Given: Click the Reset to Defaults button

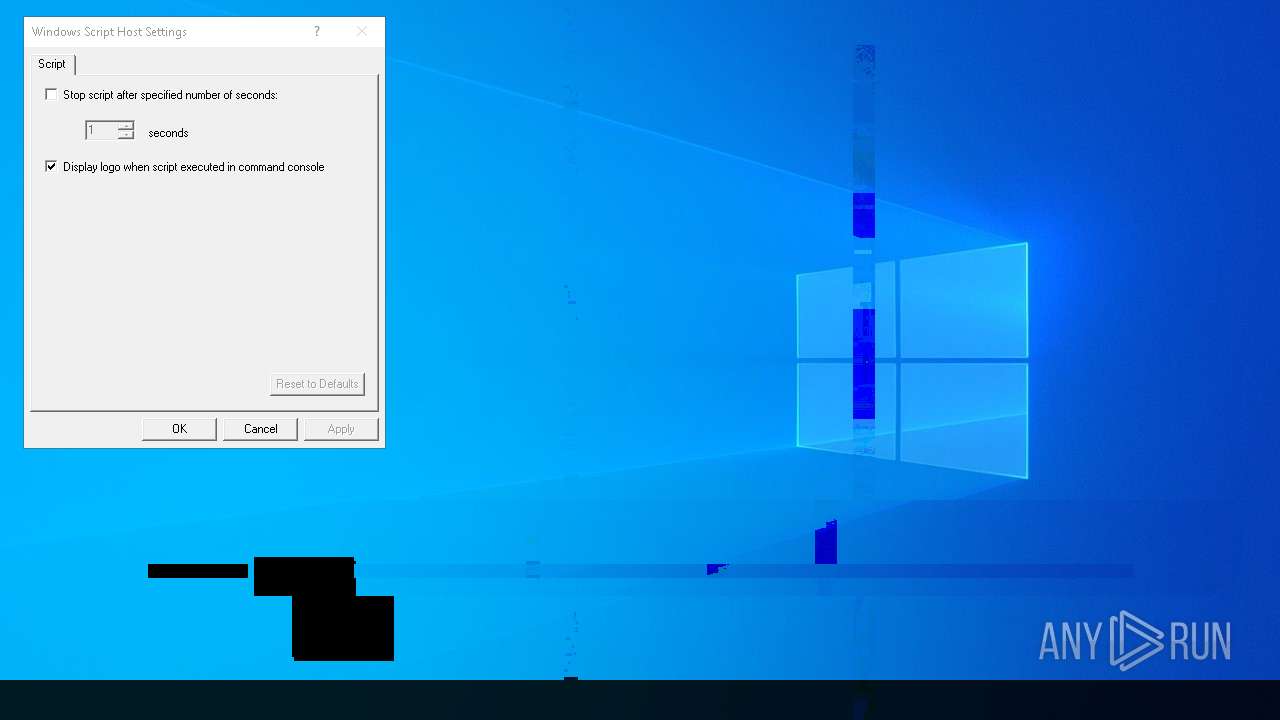Looking at the screenshot, I should 317,384.
